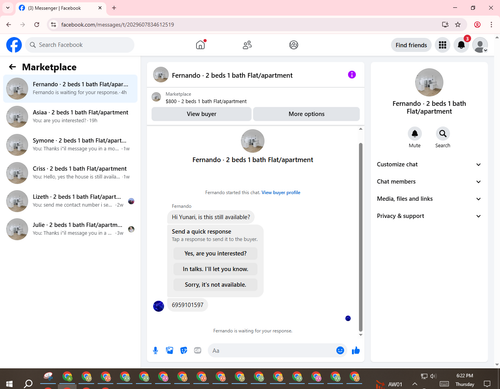Image resolution: width=500 pixels, height=389 pixels.
Task: Open Facebook home via the logo
Action: (14, 45)
